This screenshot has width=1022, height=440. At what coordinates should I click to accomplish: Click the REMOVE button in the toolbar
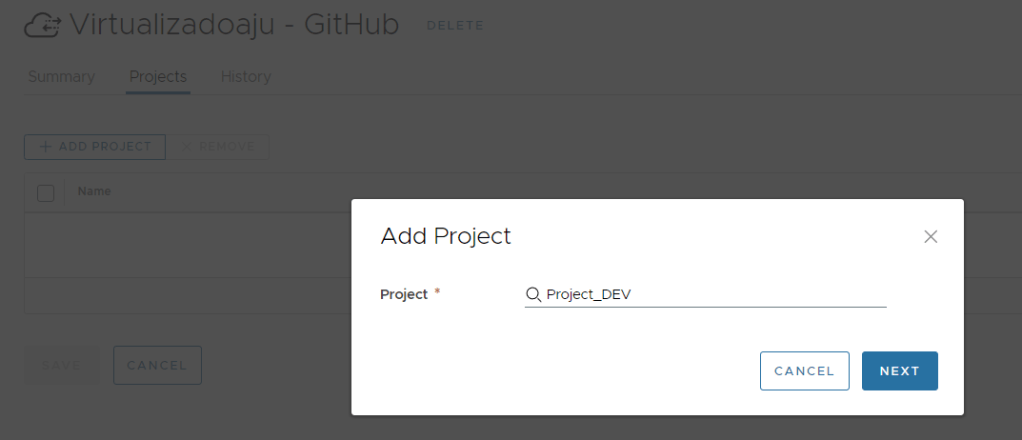click(217, 146)
